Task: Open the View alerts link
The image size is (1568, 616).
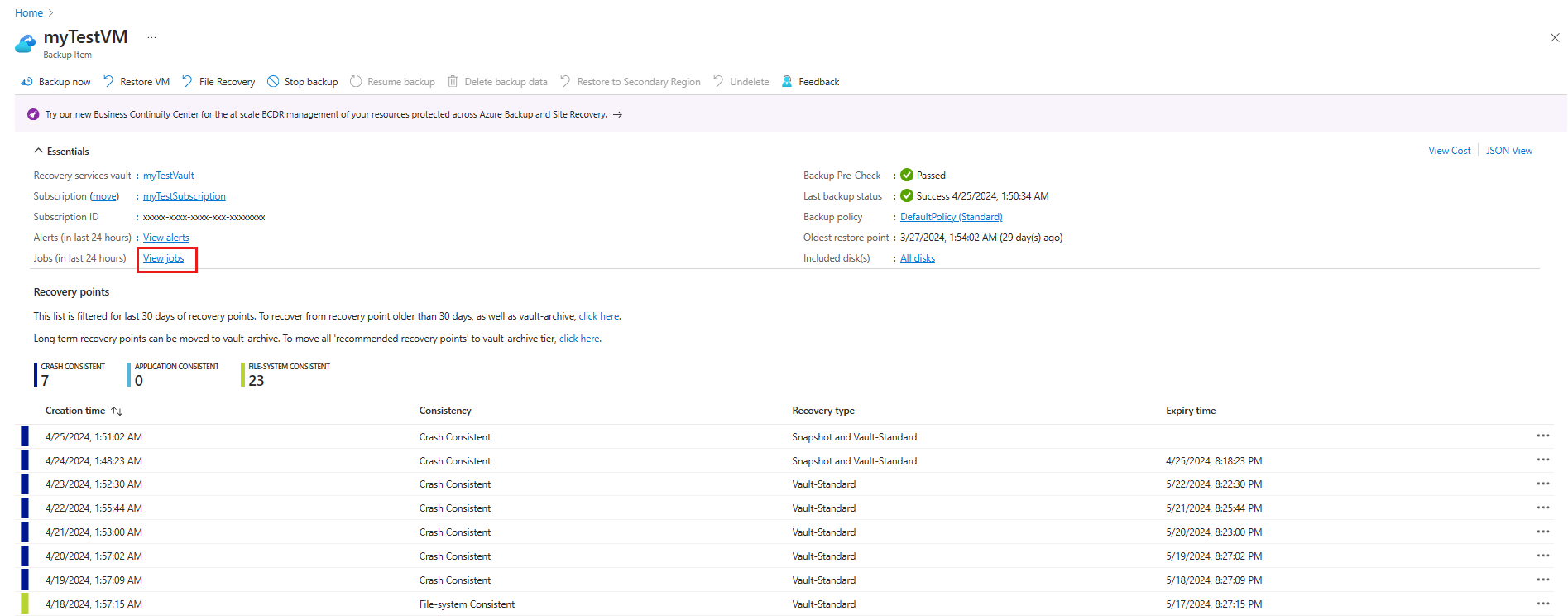Action: [x=166, y=238]
